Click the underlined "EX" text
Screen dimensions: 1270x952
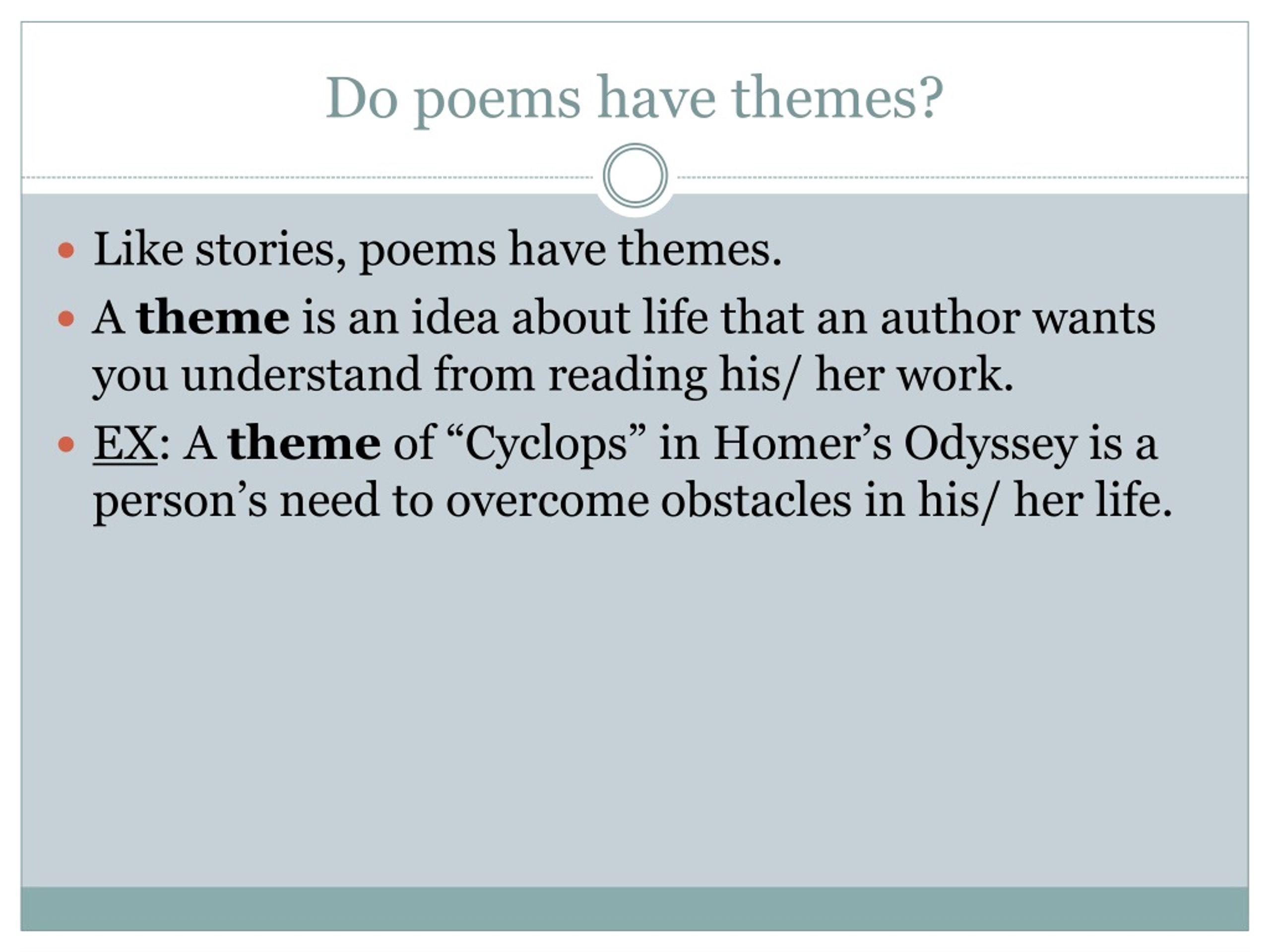125,444
